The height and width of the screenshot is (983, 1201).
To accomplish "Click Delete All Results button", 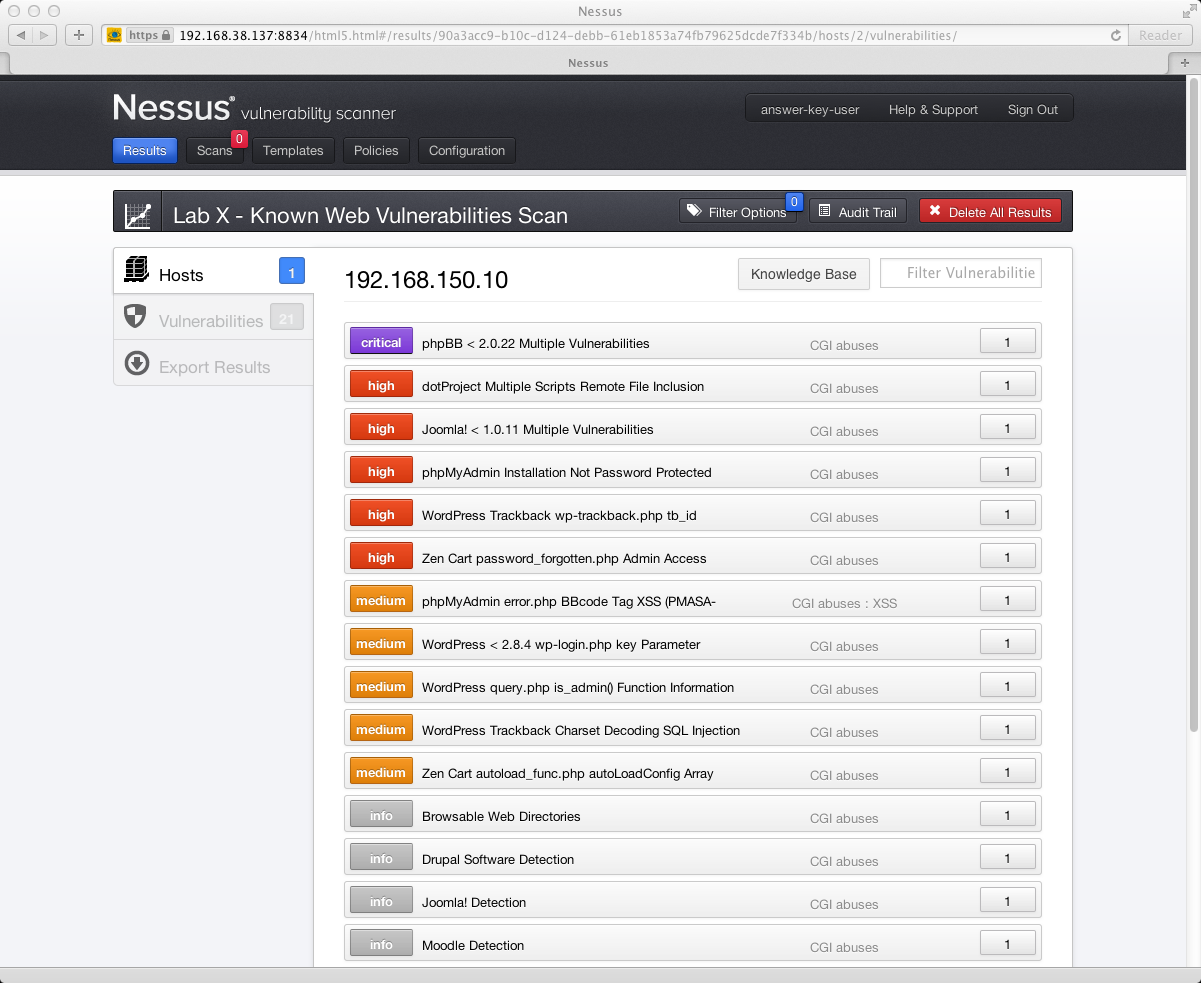I will (990, 211).
